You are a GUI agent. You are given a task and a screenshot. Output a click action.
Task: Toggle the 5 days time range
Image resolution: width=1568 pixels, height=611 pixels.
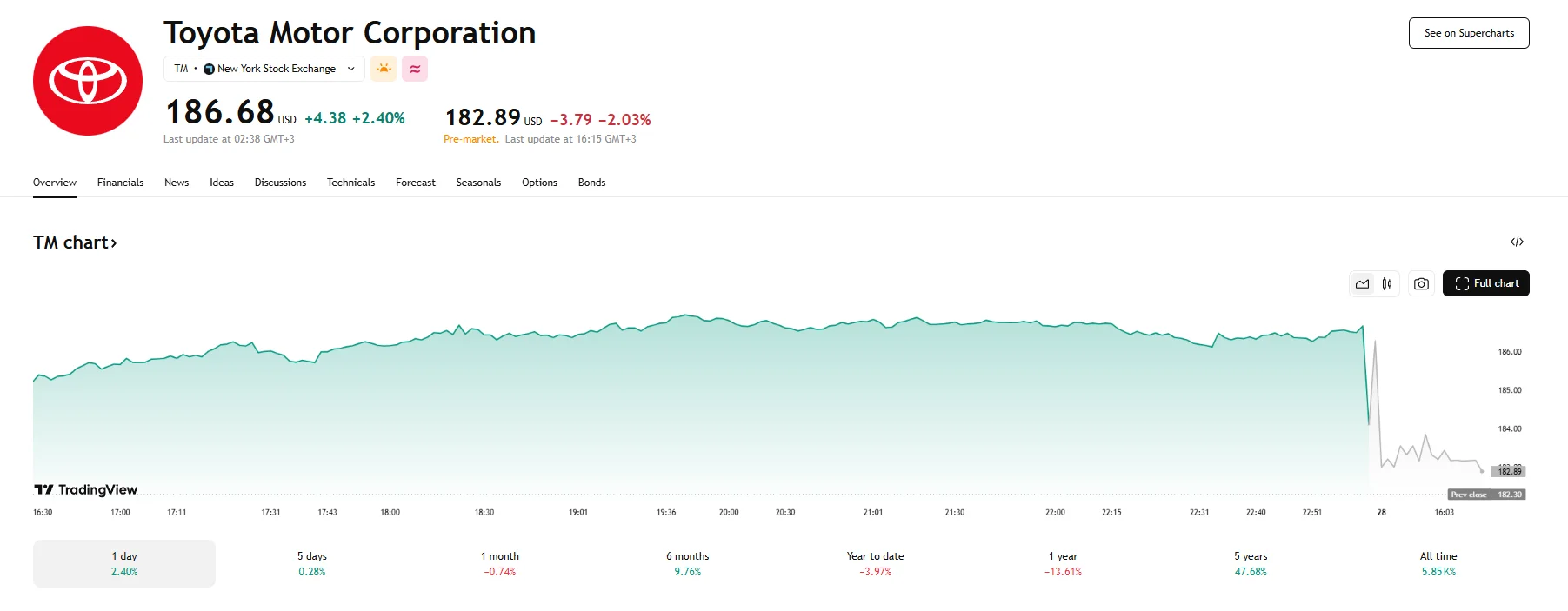click(312, 563)
